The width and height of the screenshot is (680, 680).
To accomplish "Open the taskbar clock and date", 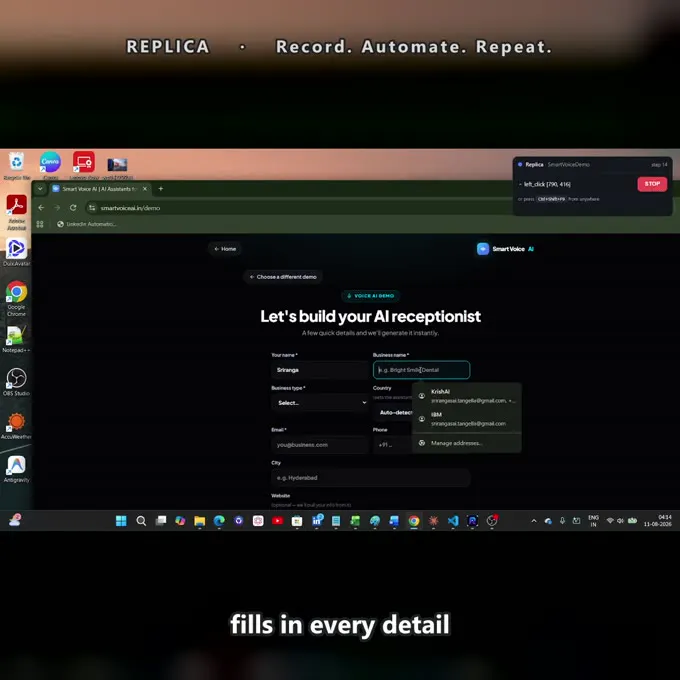I will [658, 521].
